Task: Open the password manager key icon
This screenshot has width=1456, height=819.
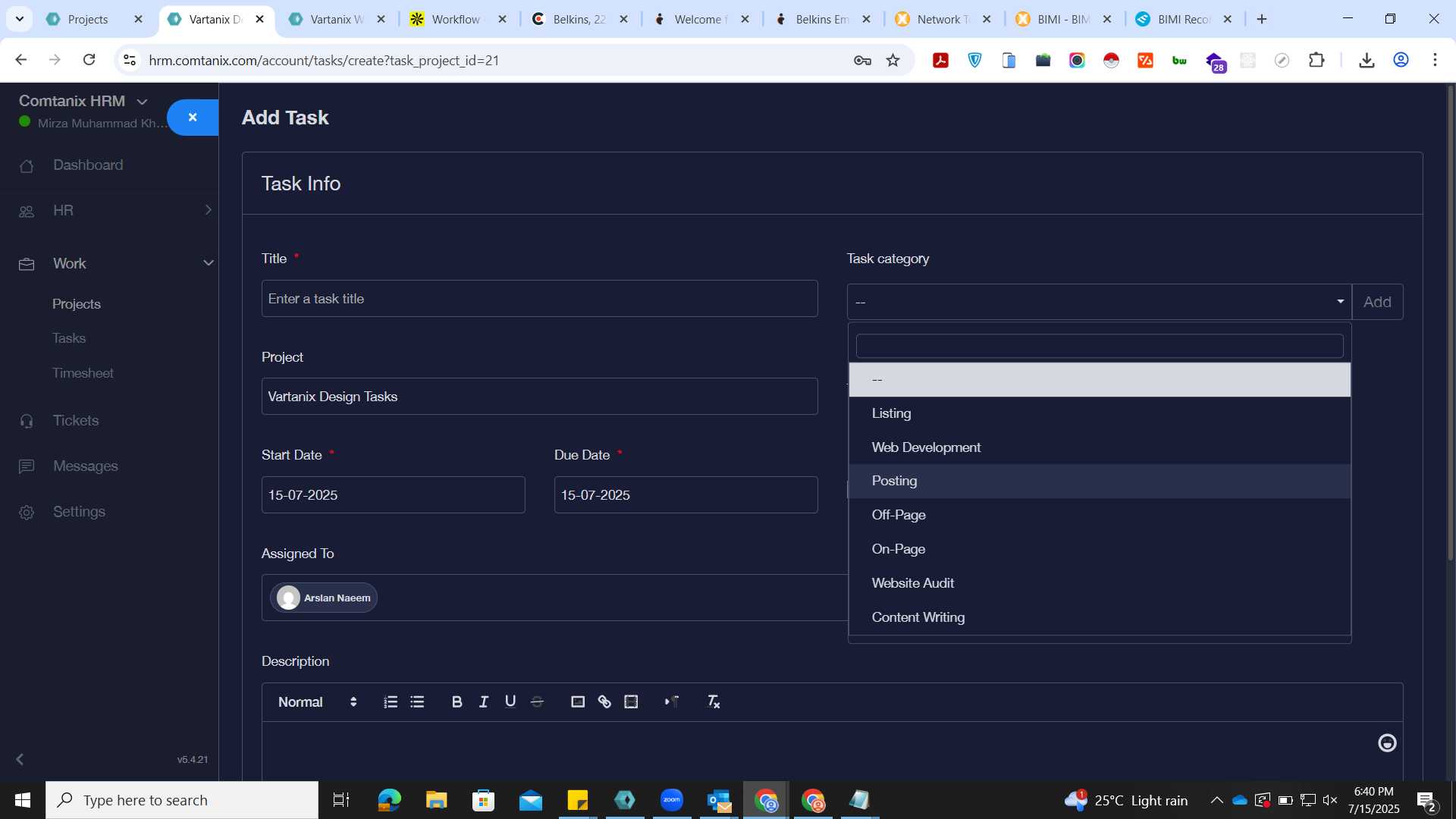Action: coord(862,60)
